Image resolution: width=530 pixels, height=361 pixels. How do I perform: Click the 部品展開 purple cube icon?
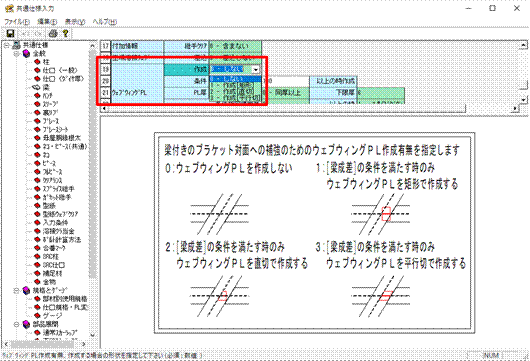click(x=26, y=324)
